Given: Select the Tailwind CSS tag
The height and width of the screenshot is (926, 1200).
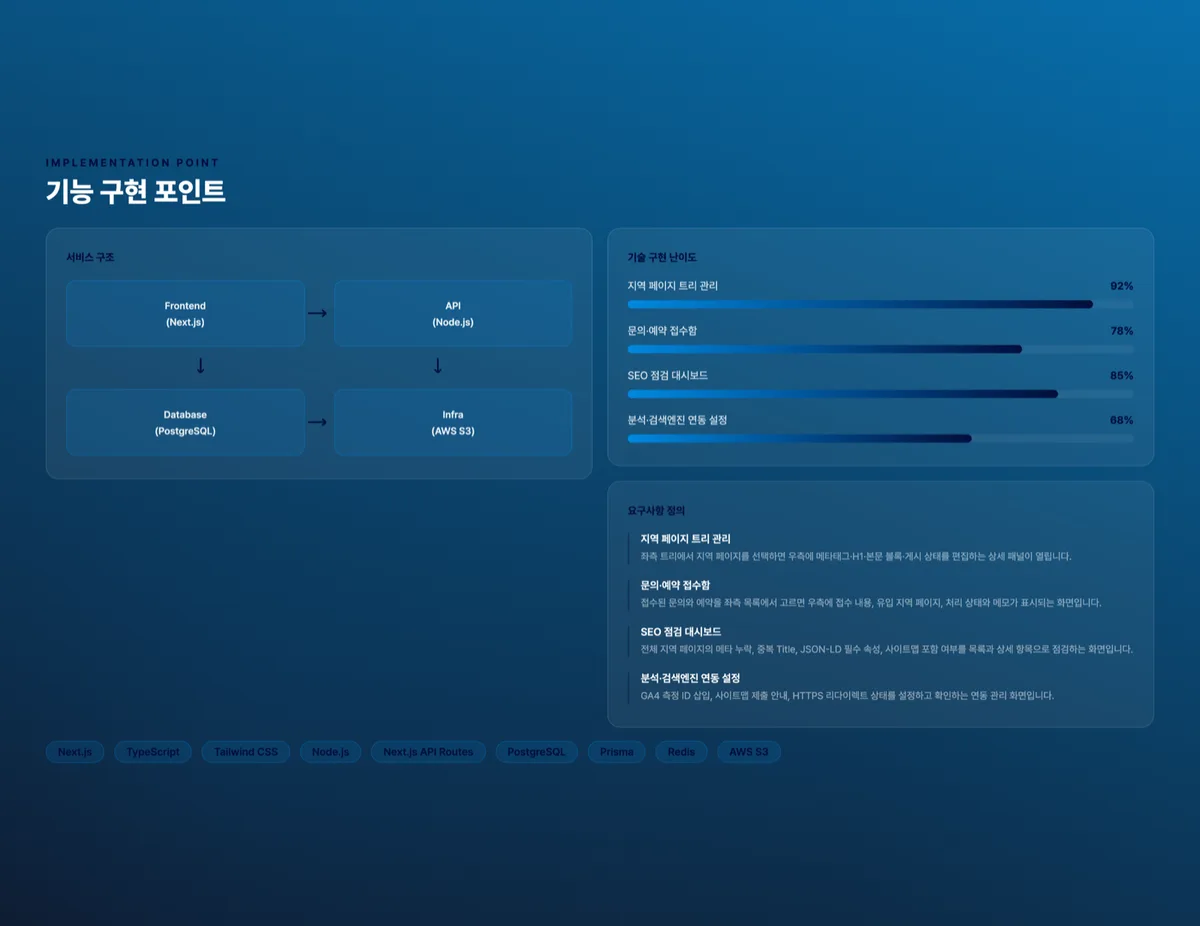Looking at the screenshot, I should click(x=246, y=752).
